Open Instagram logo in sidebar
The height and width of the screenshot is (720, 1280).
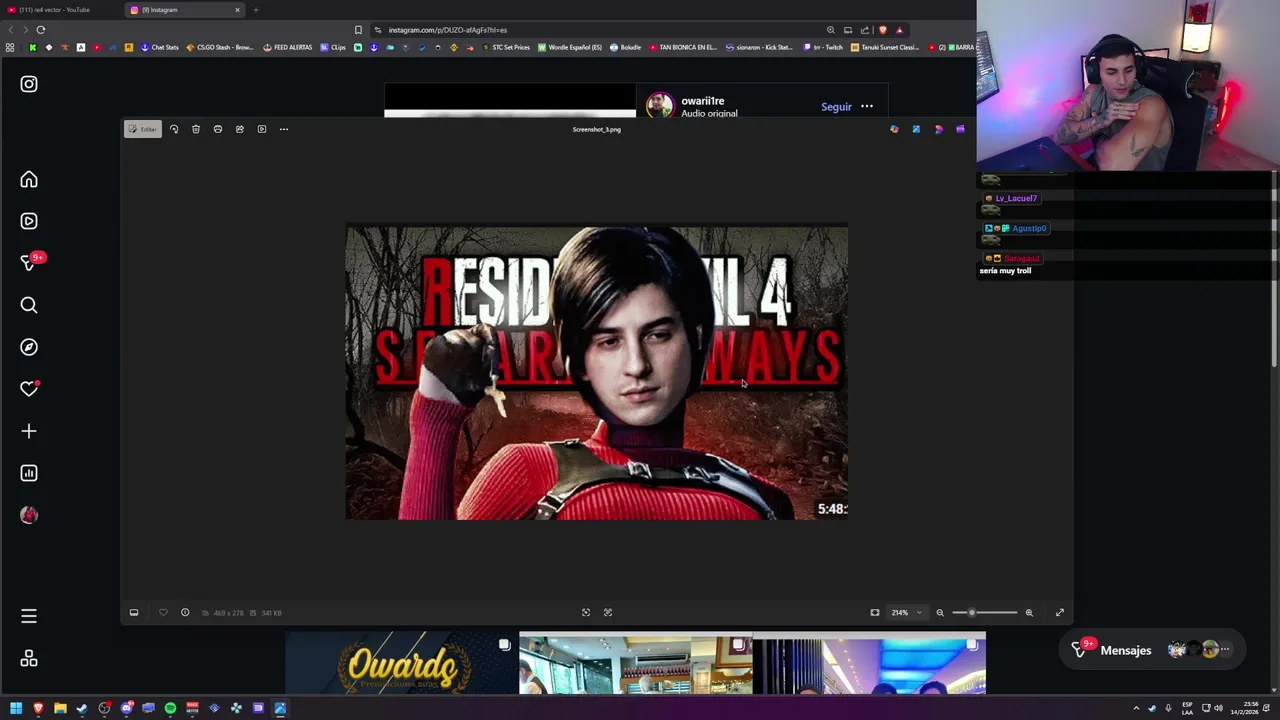click(x=29, y=84)
